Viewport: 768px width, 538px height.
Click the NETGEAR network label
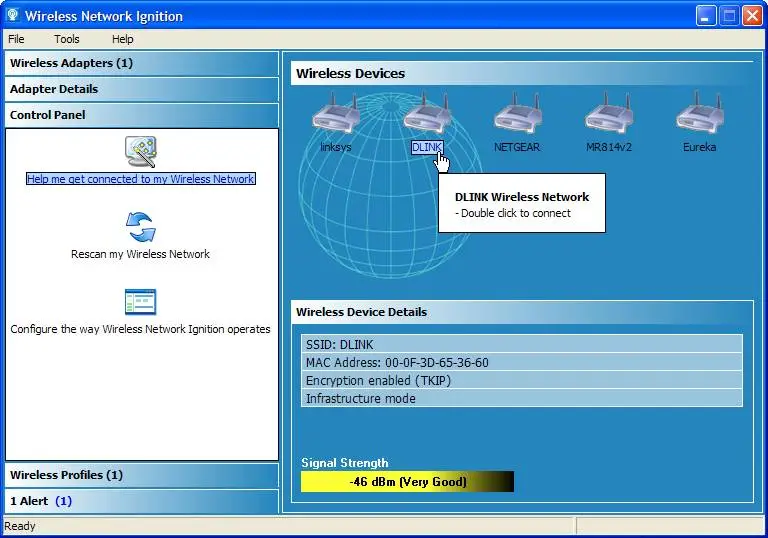pyautogui.click(x=517, y=147)
